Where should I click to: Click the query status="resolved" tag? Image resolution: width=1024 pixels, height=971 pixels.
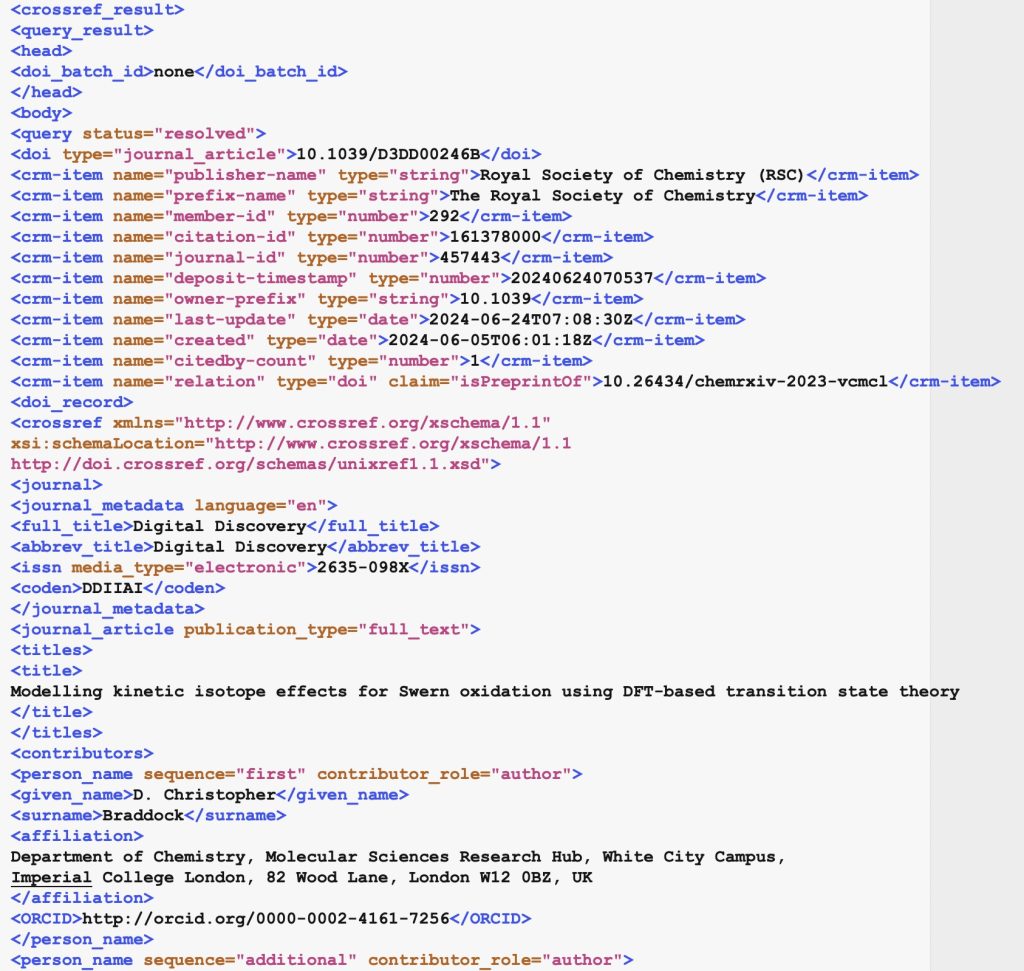(x=138, y=134)
